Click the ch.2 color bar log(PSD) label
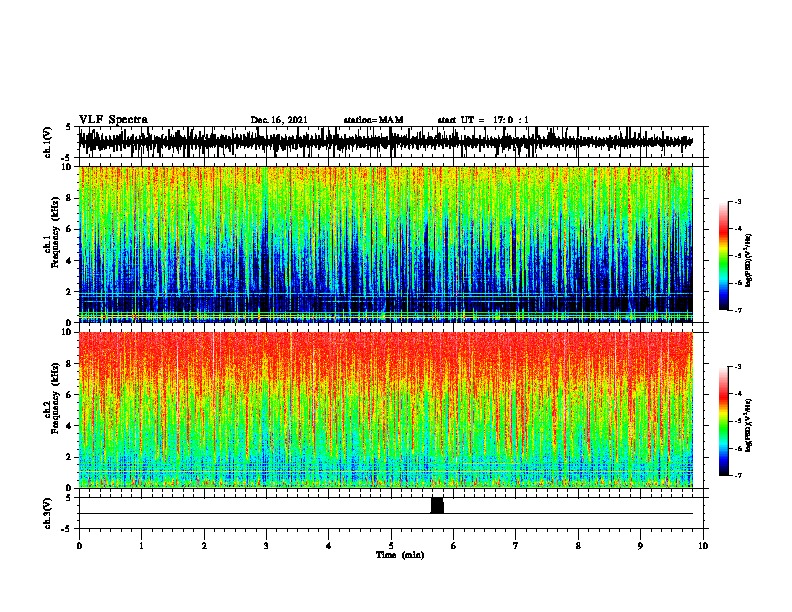 tap(748, 425)
